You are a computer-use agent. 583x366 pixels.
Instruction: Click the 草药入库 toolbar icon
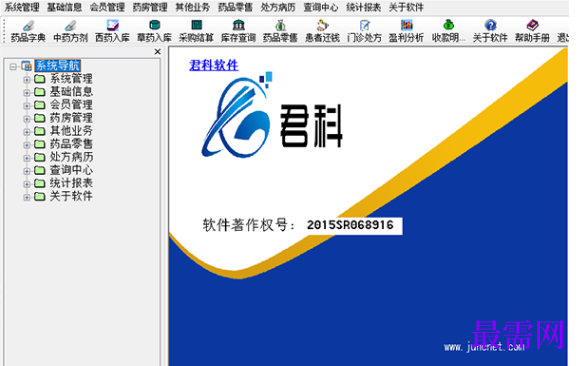point(154,25)
